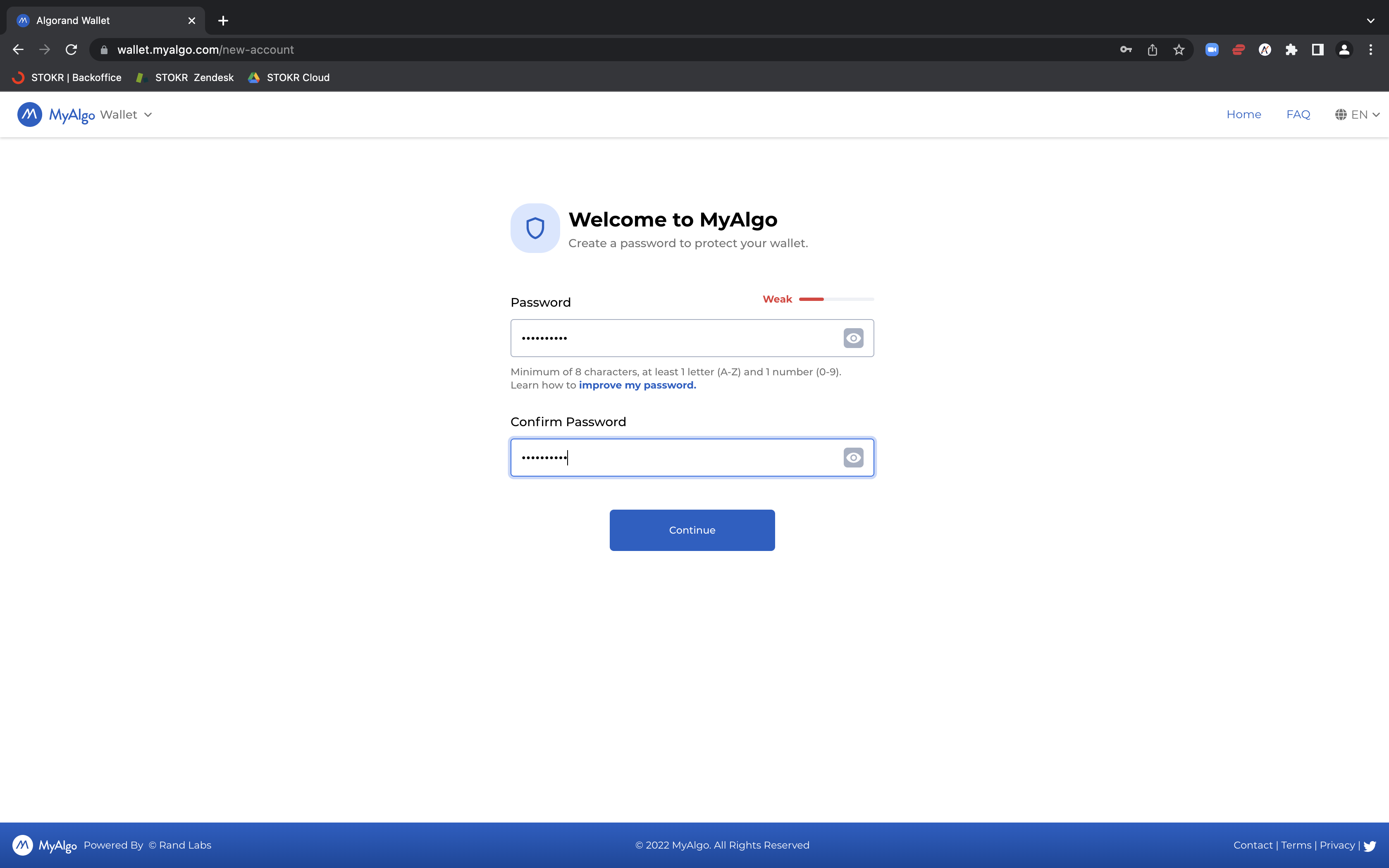Click the MyAlgo logo in the footer
This screenshot has height=868, width=1389.
[44, 845]
